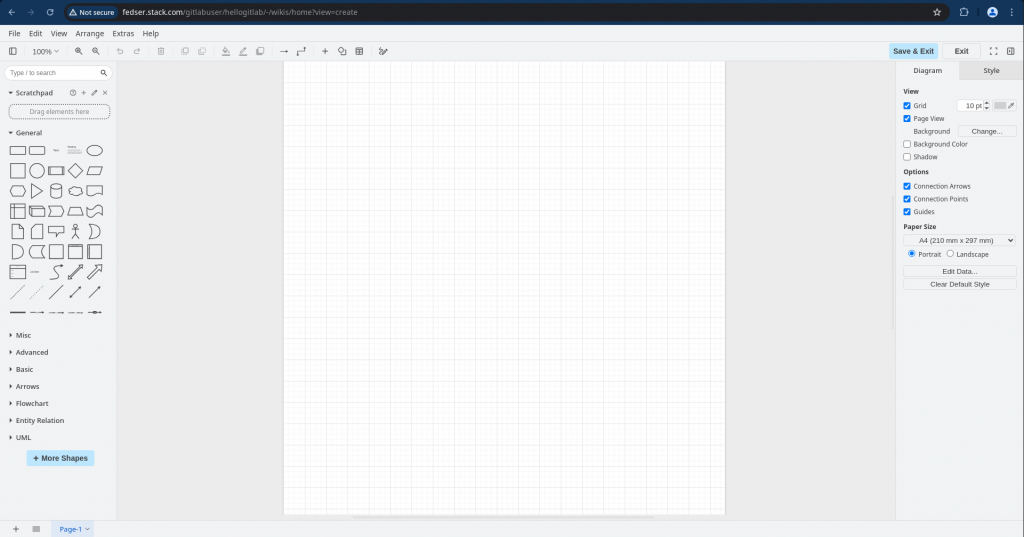Enable the Shadow checkbox

[x=907, y=157]
